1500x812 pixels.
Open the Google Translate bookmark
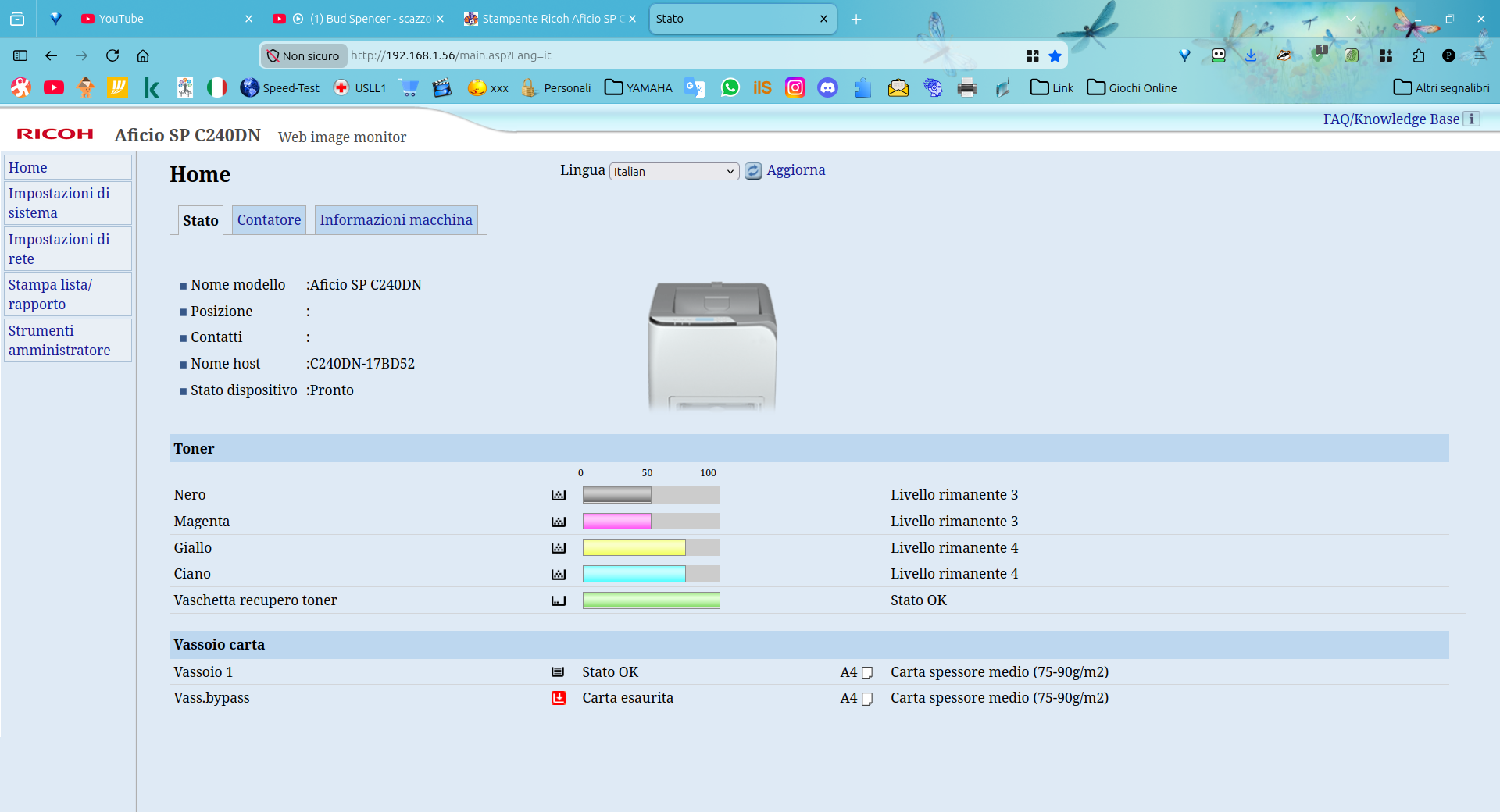tap(695, 87)
